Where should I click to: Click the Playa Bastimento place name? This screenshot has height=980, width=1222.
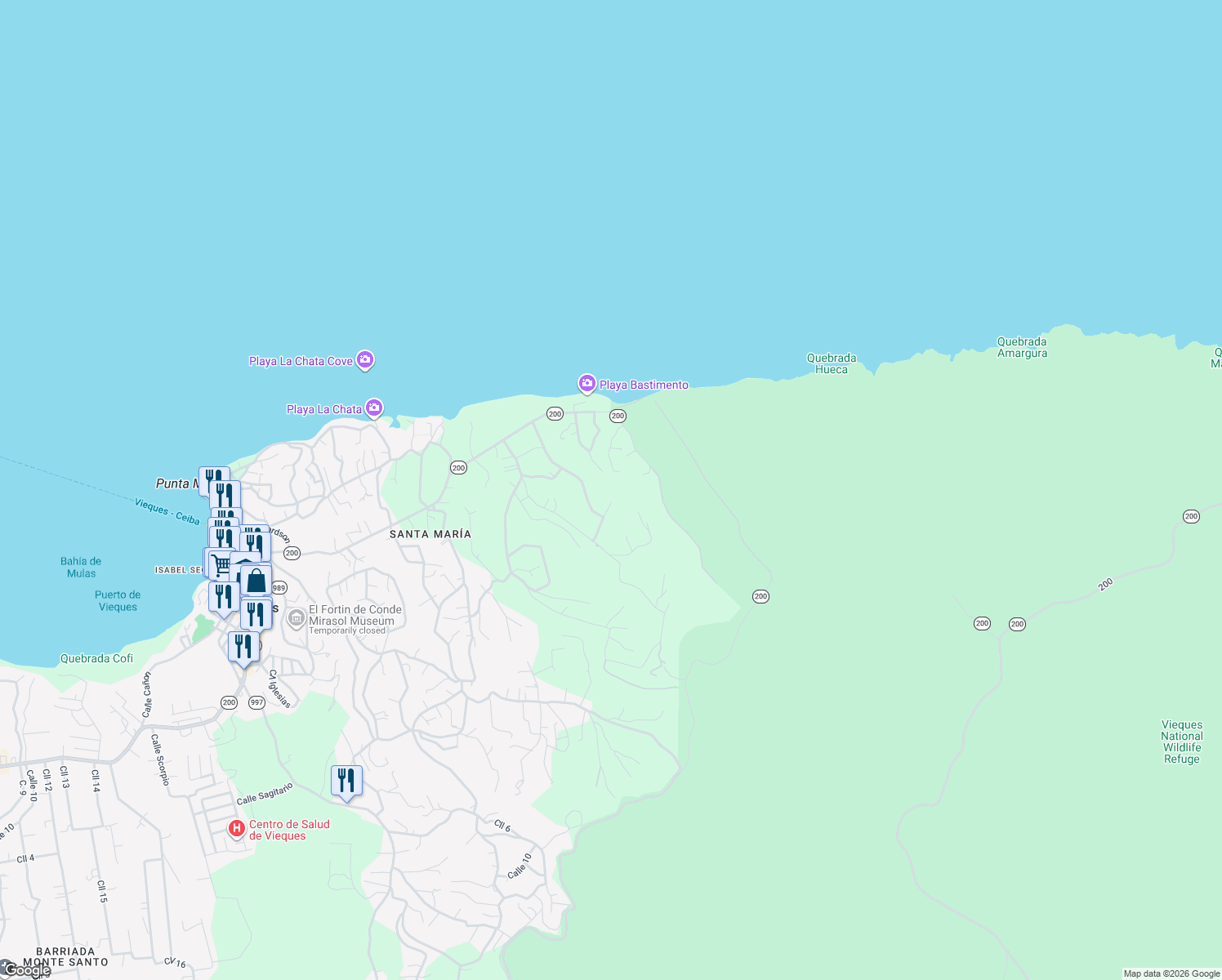(x=644, y=385)
